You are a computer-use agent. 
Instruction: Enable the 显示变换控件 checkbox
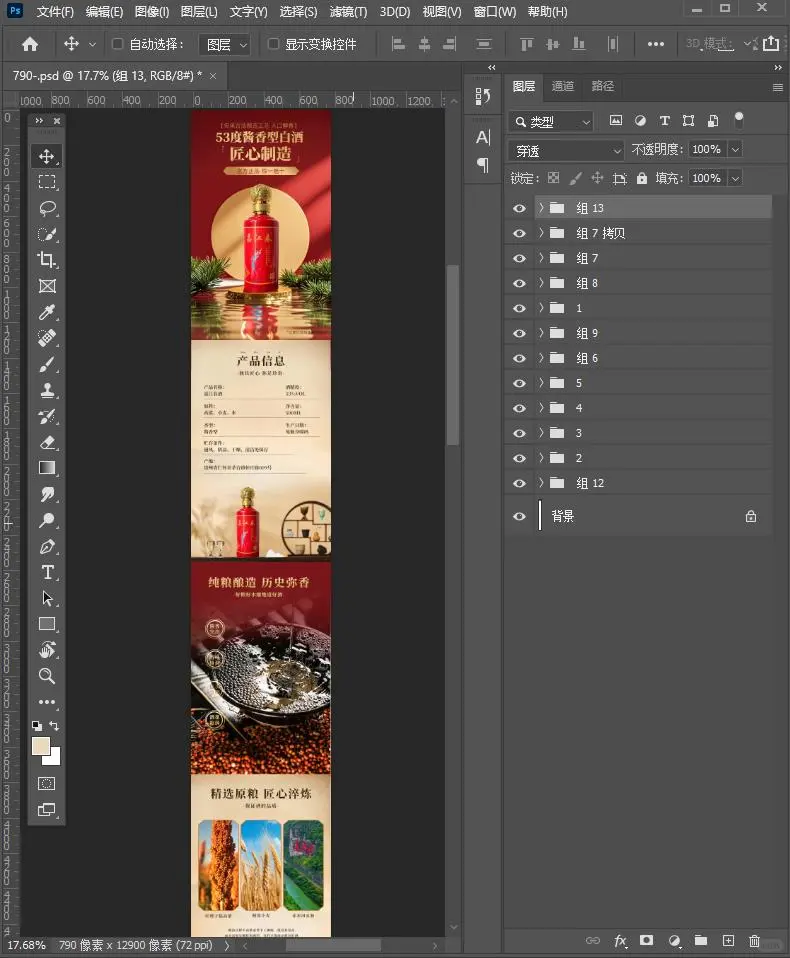tap(273, 44)
